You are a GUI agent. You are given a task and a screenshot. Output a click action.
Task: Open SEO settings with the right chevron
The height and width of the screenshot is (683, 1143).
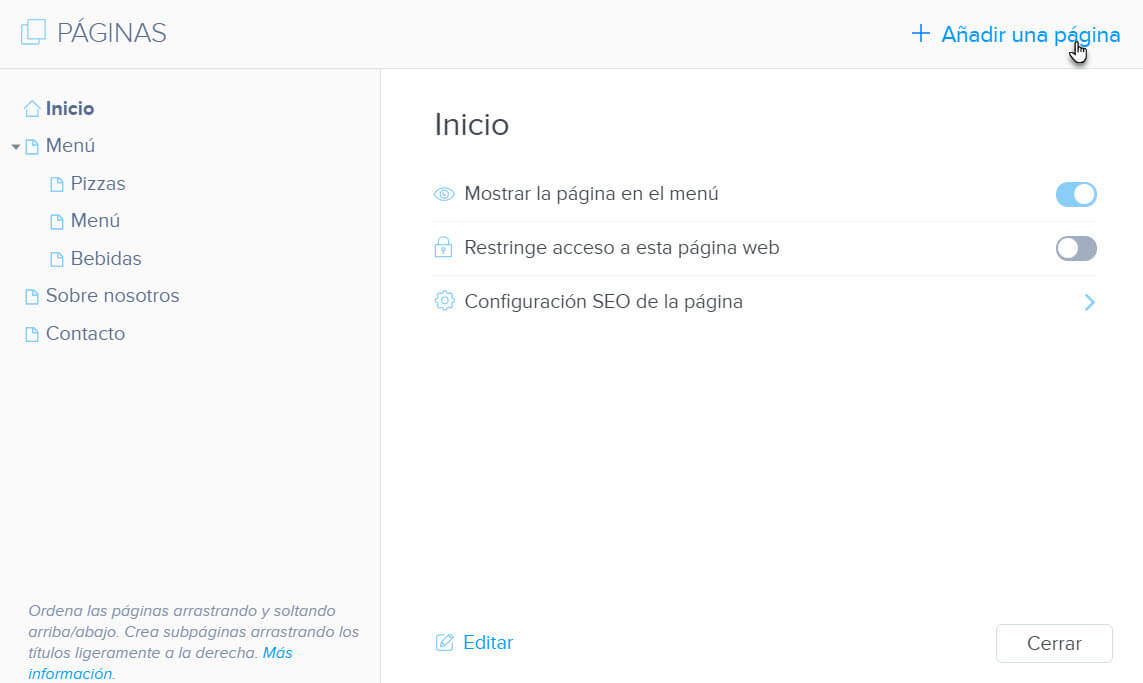point(1089,302)
